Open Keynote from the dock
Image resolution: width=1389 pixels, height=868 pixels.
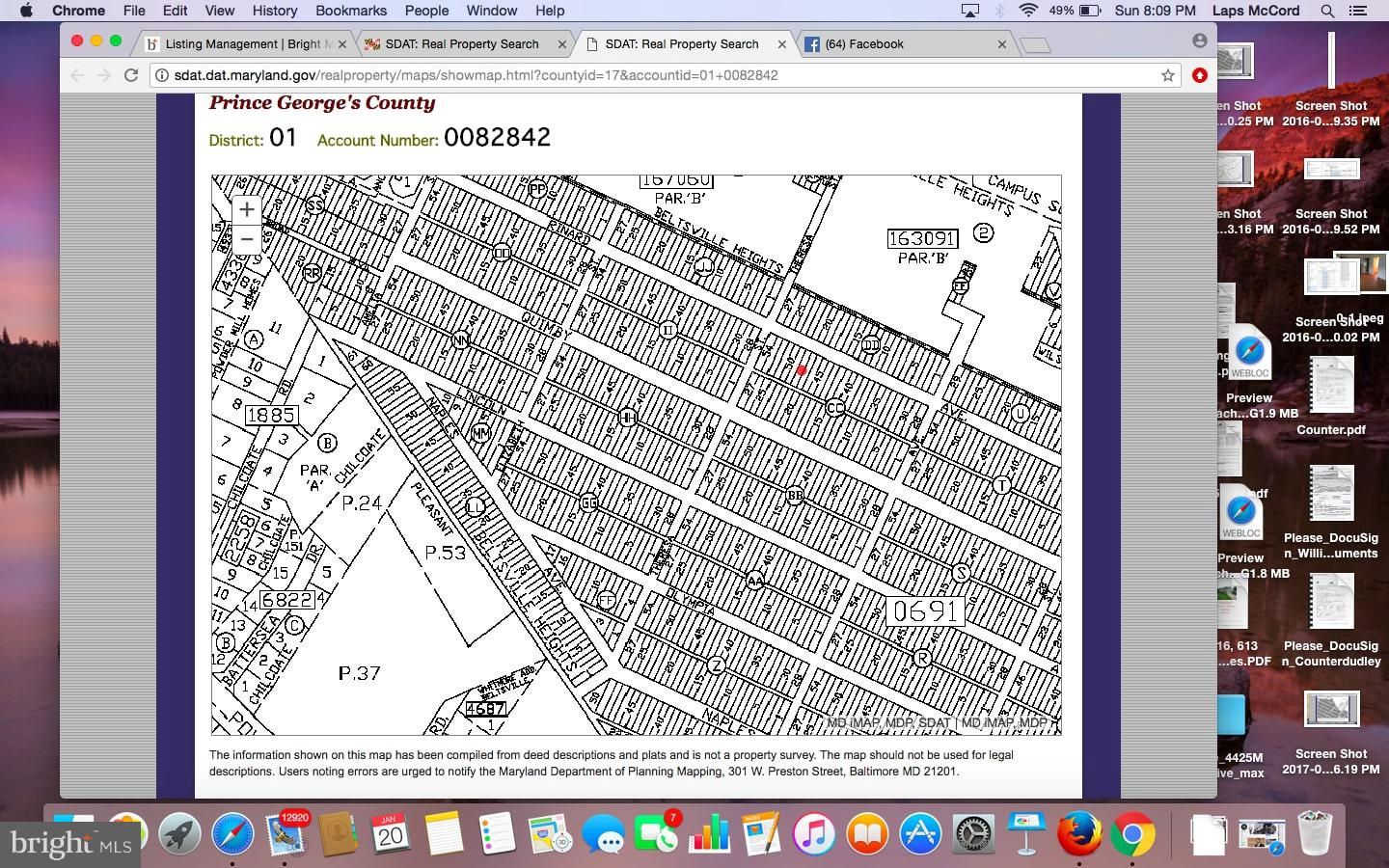coord(1026,833)
